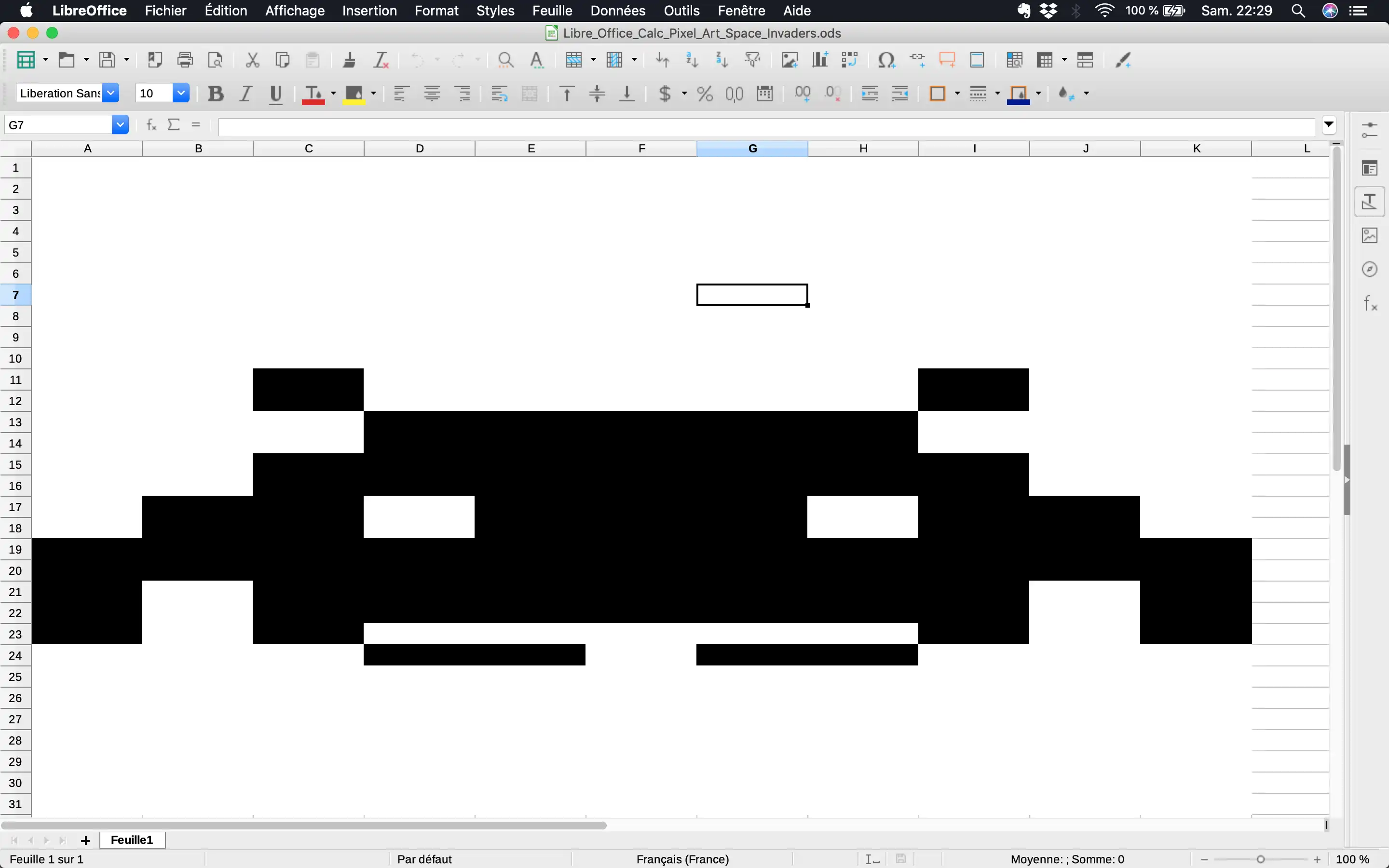1389x868 pixels.
Task: Toggle Align Left
Action: point(401,94)
